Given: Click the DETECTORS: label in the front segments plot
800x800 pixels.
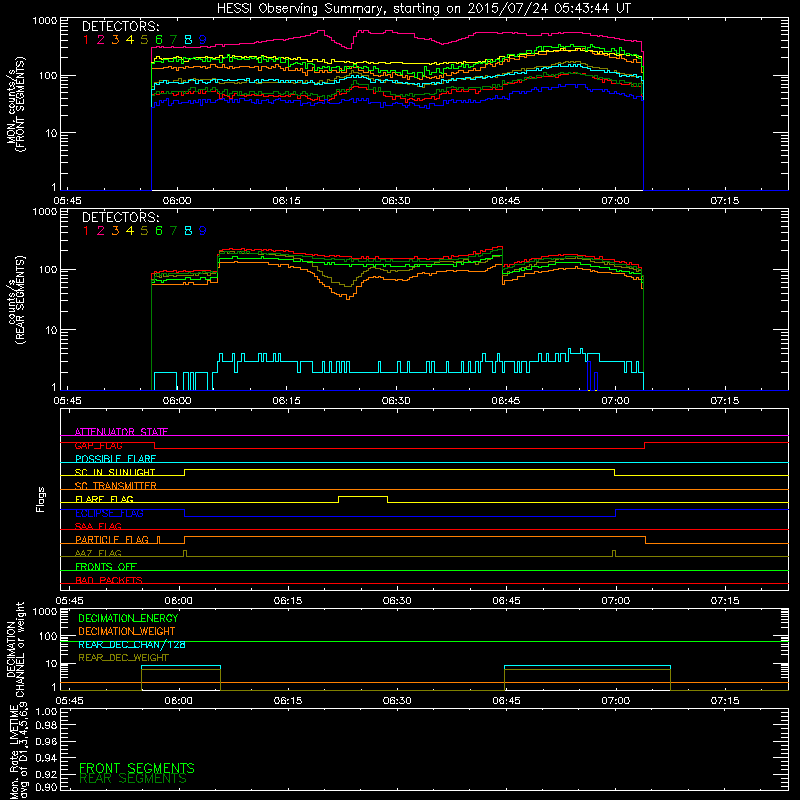Looking at the screenshot, I should [x=120, y=26].
